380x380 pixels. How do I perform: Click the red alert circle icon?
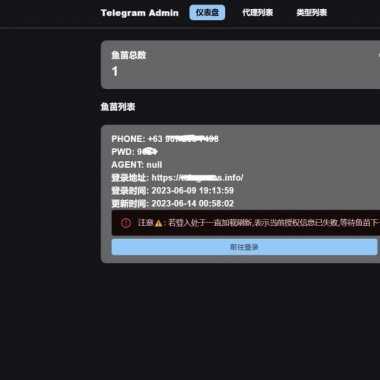(x=126, y=223)
